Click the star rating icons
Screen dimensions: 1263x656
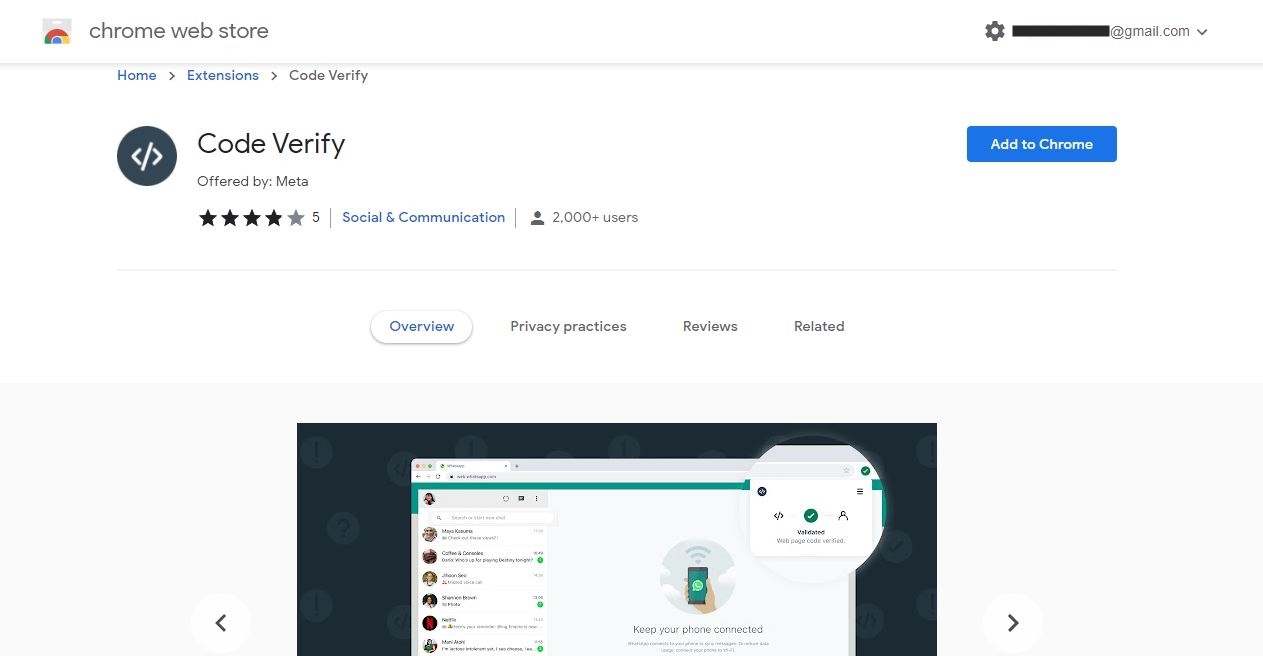click(x=251, y=218)
